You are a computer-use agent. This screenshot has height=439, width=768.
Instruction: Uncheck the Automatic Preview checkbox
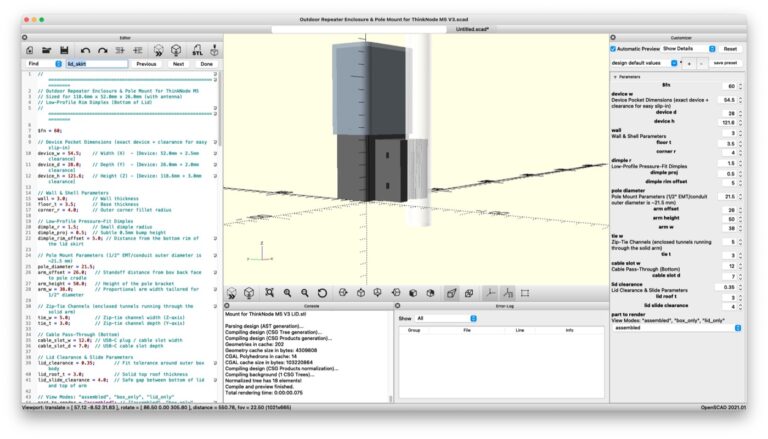tap(613, 49)
